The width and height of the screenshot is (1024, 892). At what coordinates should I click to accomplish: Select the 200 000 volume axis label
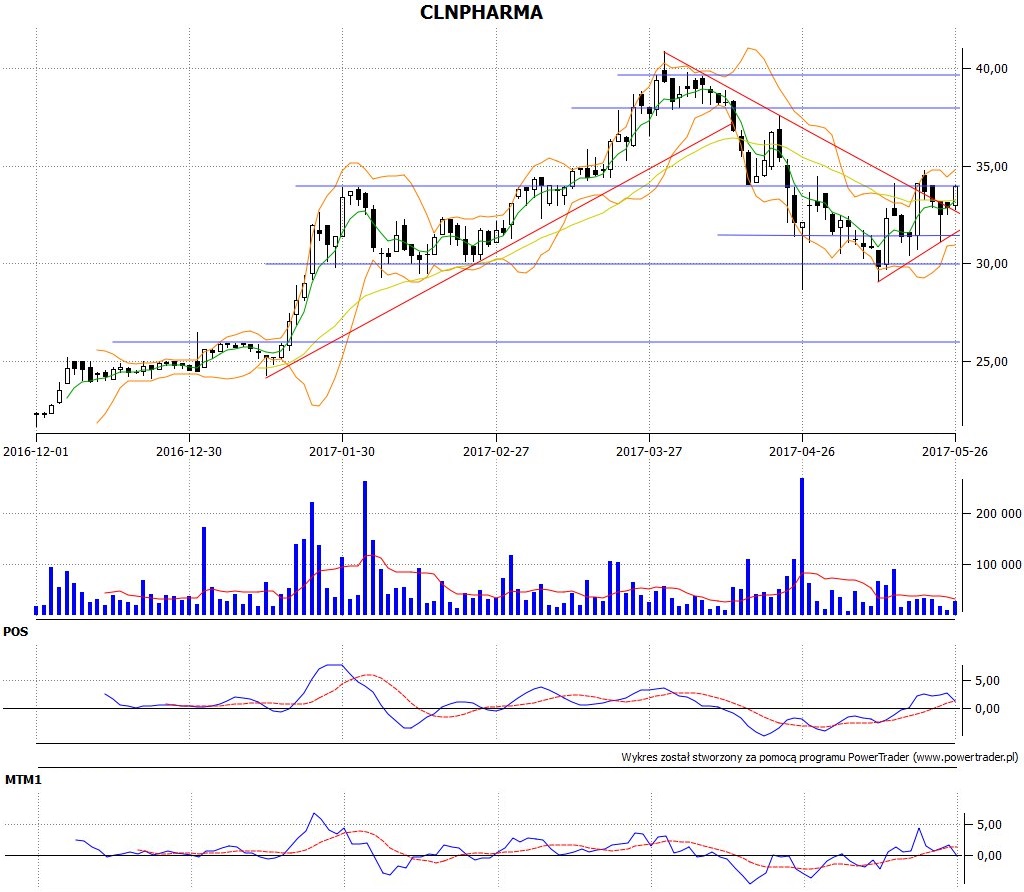999,514
